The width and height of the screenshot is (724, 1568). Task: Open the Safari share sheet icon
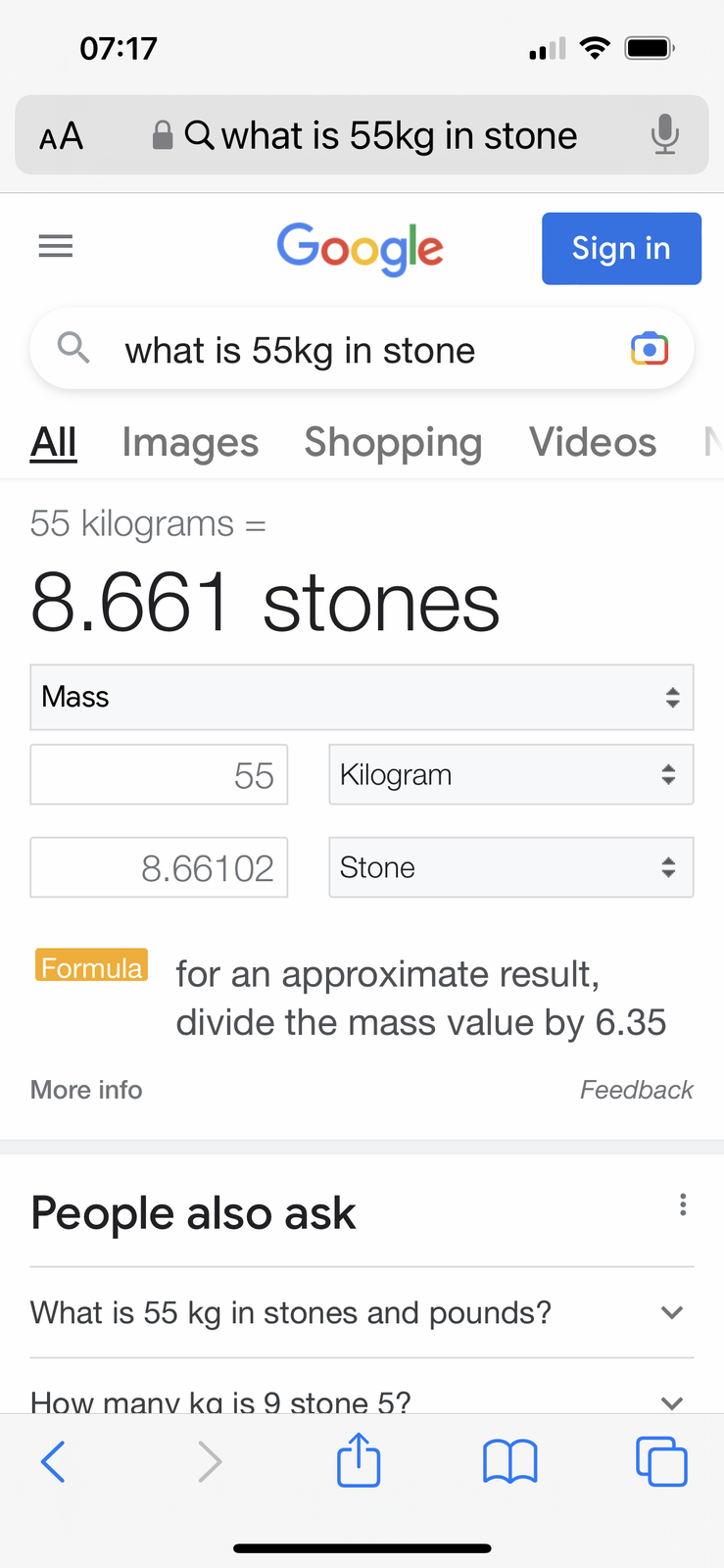(x=359, y=1460)
